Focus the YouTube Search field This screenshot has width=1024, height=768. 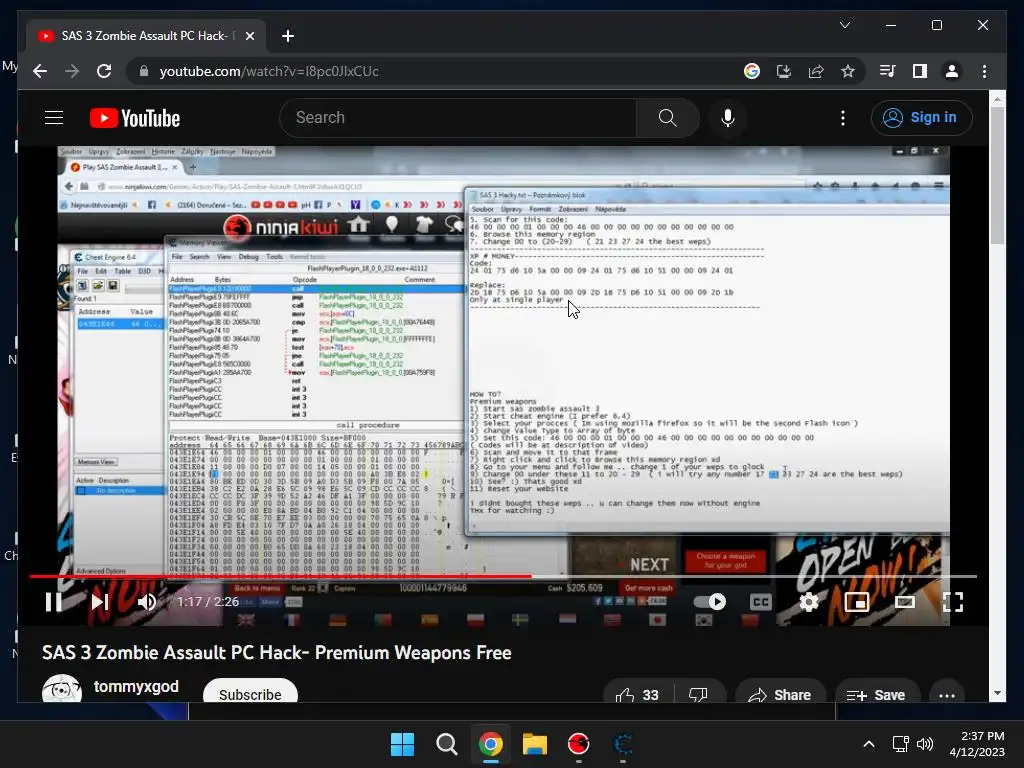457,118
